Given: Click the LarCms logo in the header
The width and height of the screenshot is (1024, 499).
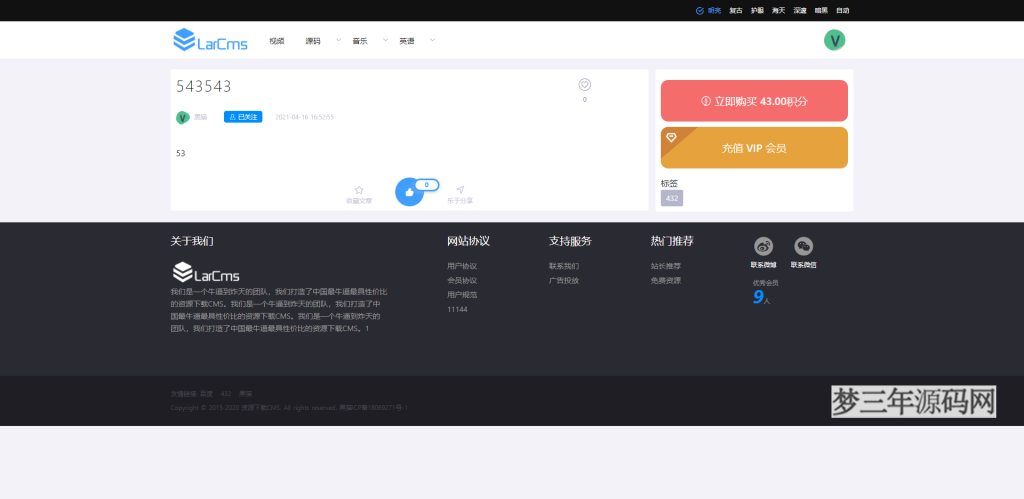Looking at the screenshot, I should click(210, 40).
